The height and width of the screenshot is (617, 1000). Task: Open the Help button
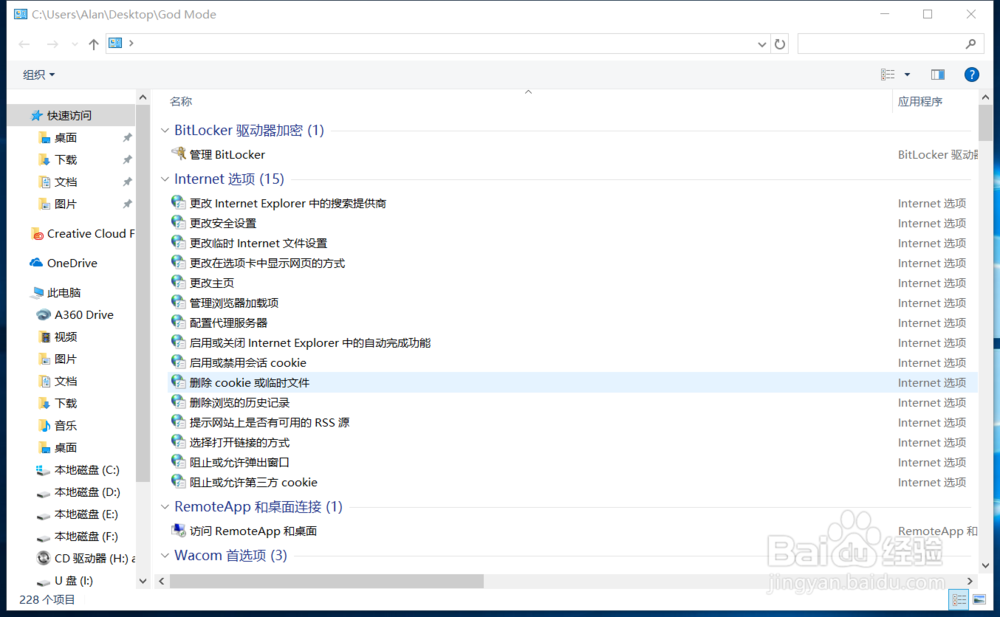[x=971, y=75]
